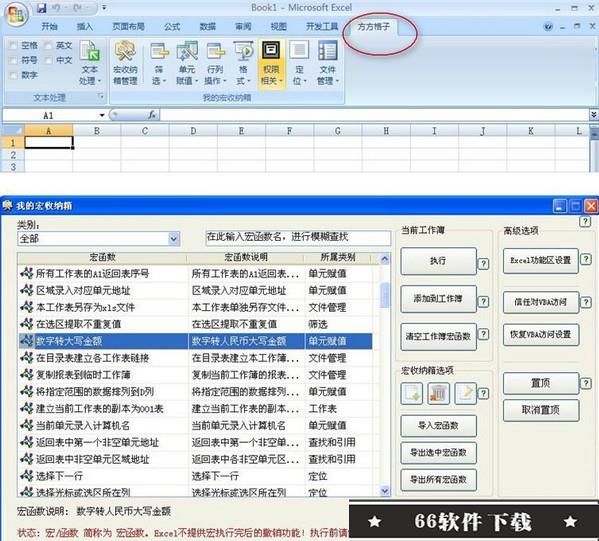Open the 宏收纳箱管理 macro manager
Viewport: 599px width, 541px height.
125,63
